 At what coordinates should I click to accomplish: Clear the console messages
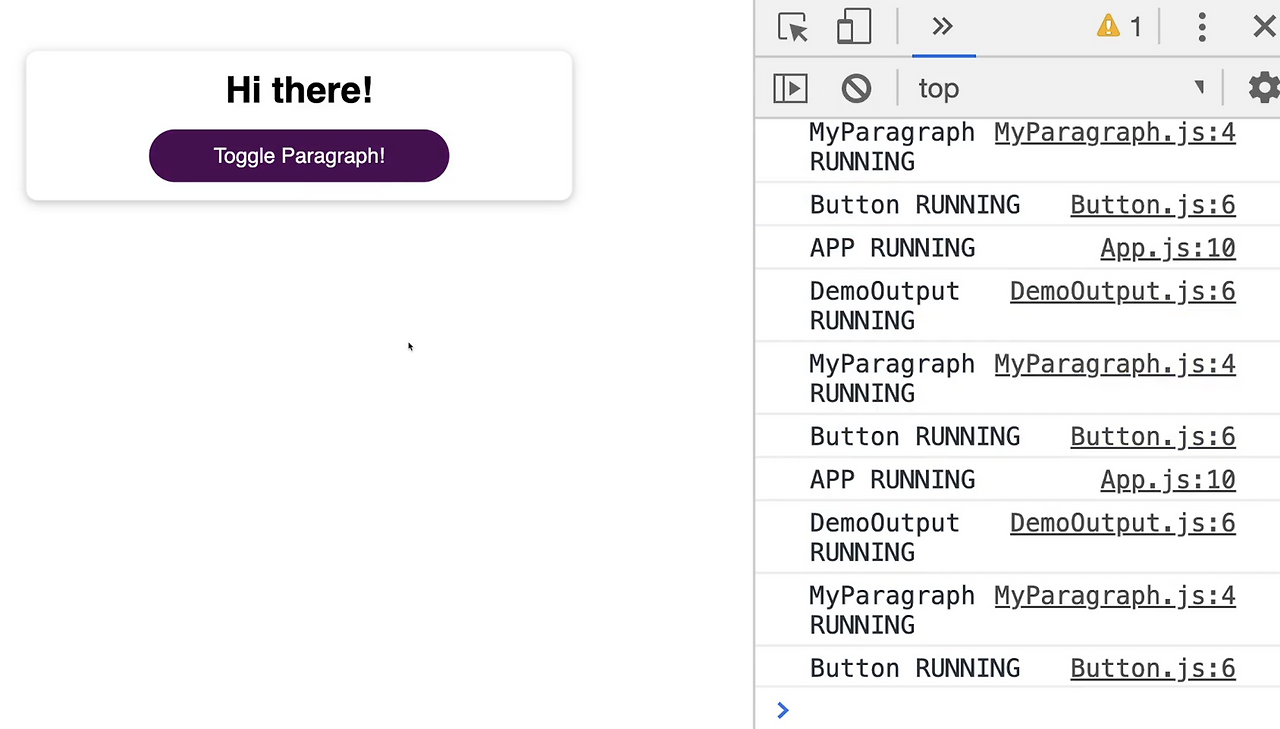pos(856,88)
